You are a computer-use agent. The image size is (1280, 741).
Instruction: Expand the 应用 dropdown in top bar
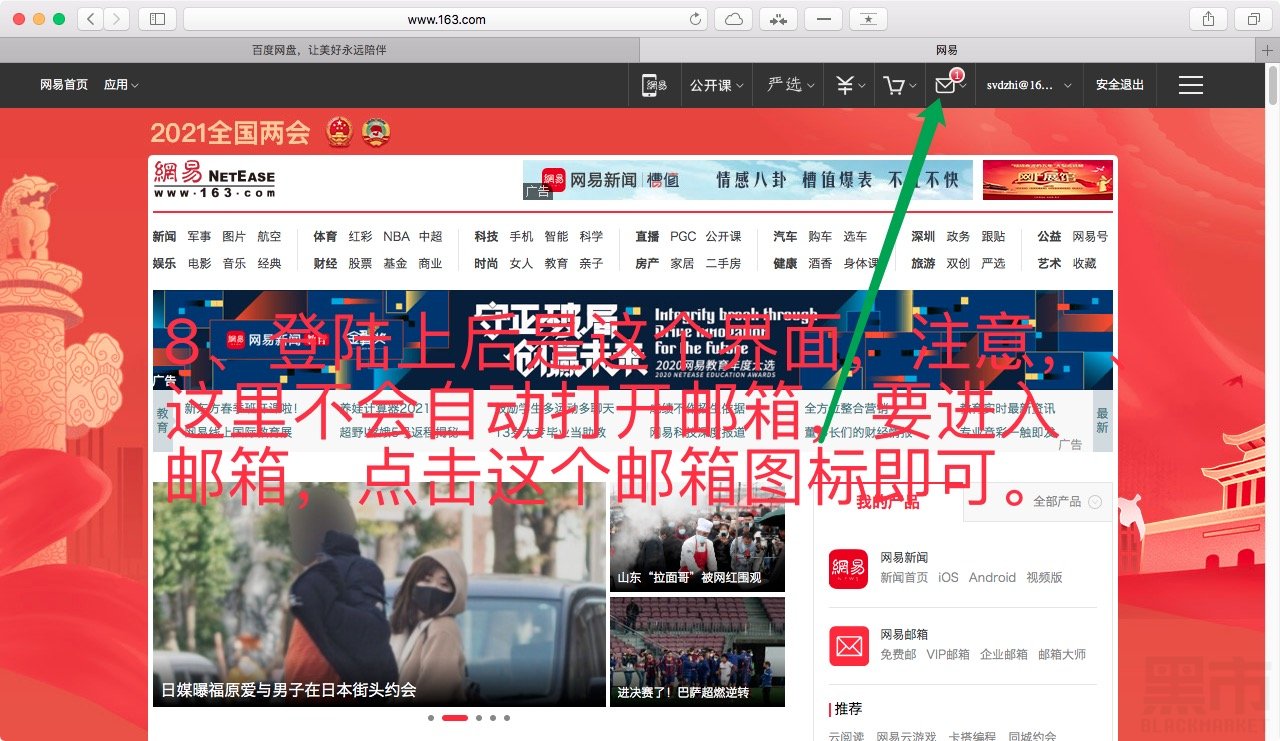point(121,85)
